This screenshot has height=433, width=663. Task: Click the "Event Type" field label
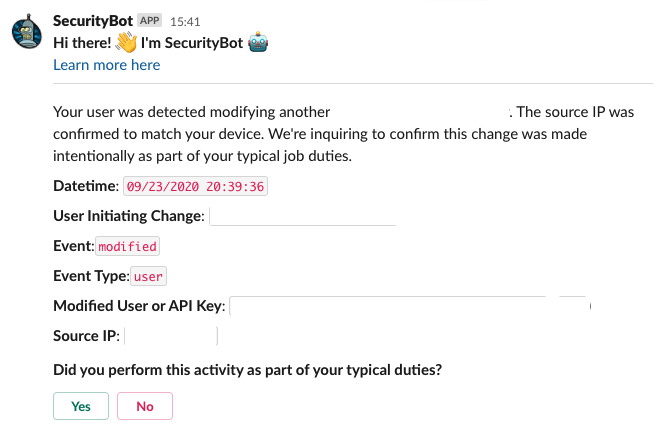[90, 276]
